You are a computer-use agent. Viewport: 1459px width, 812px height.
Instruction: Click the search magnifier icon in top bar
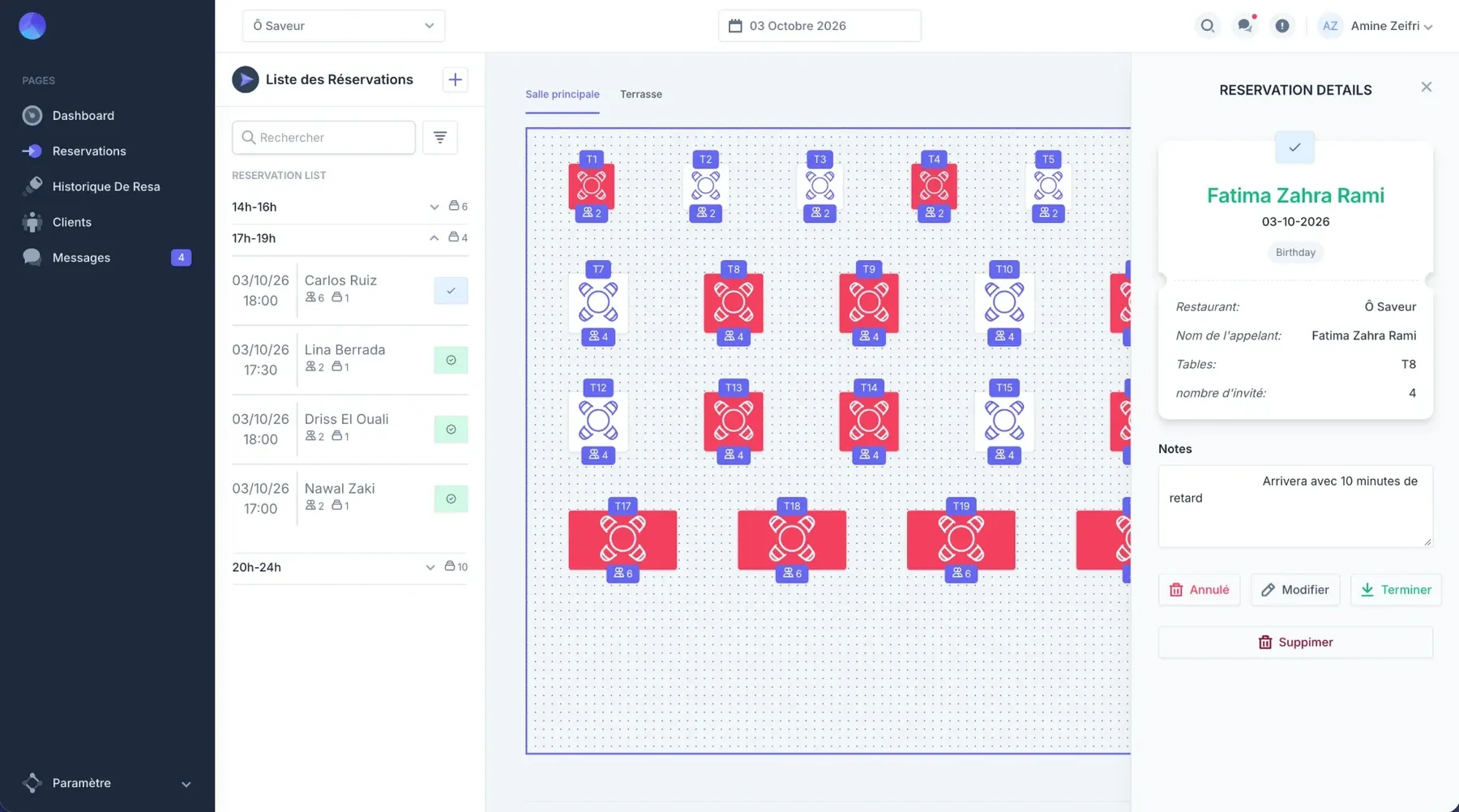coord(1207,26)
